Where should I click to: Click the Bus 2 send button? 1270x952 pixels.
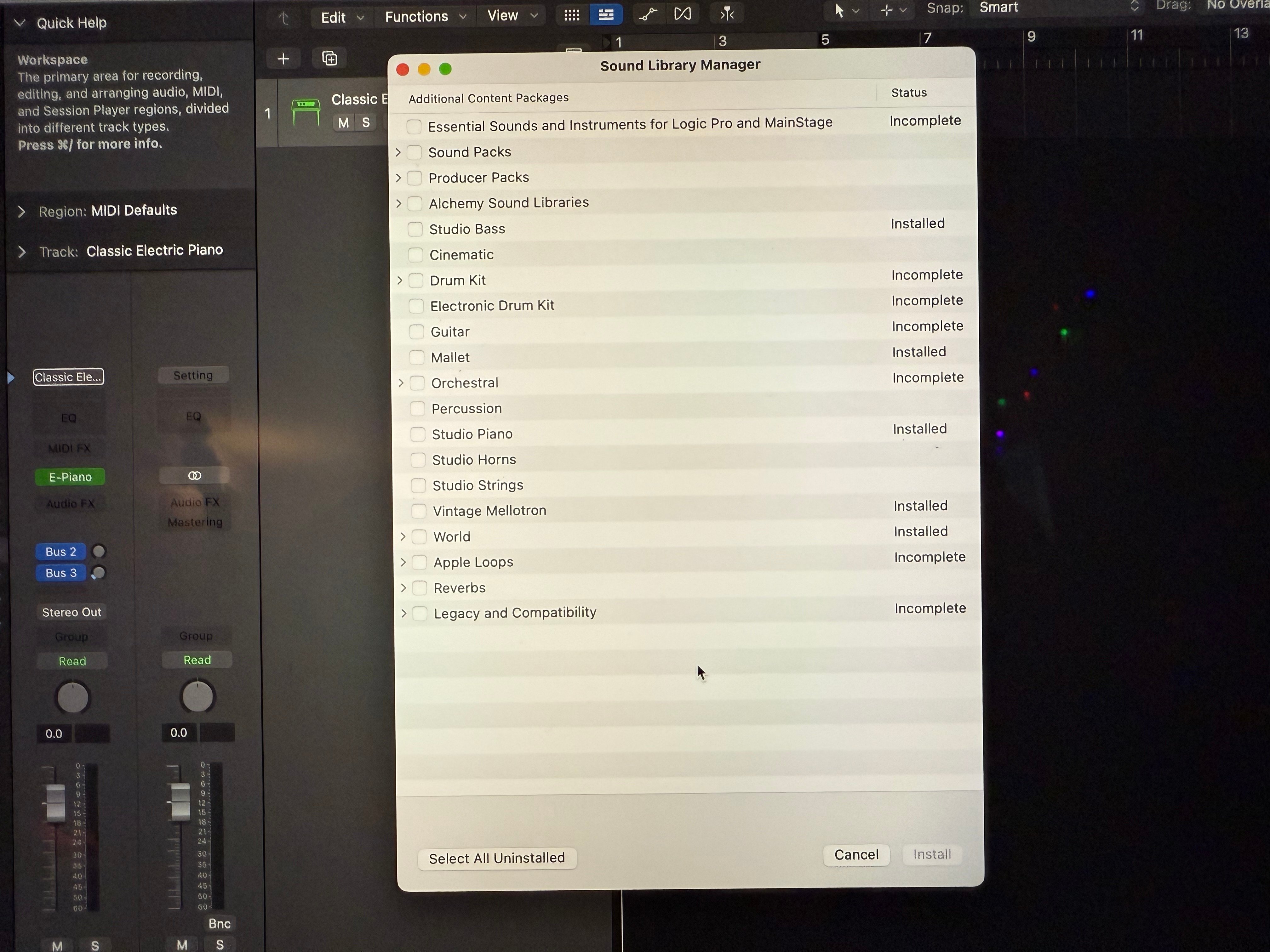pyautogui.click(x=61, y=552)
